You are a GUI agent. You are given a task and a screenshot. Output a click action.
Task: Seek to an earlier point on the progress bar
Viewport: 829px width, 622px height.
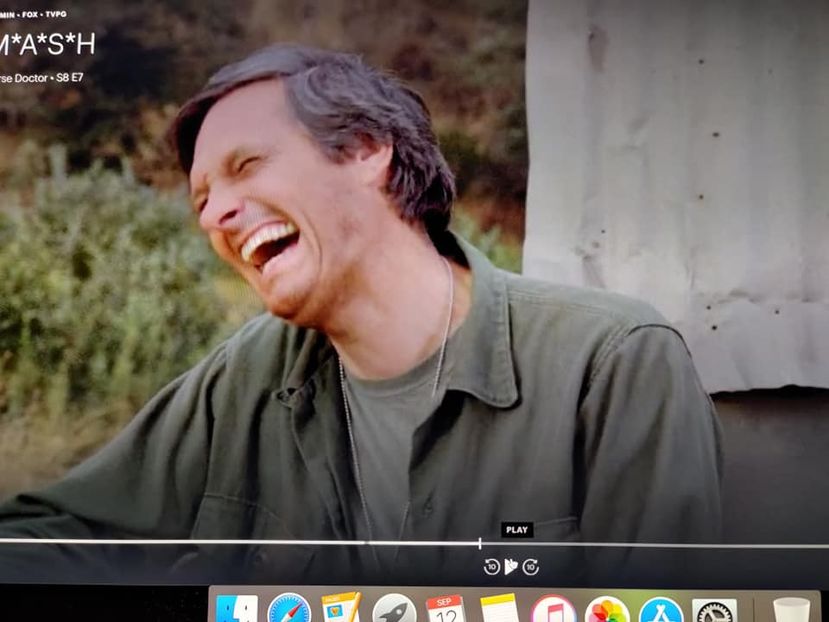[239, 542]
